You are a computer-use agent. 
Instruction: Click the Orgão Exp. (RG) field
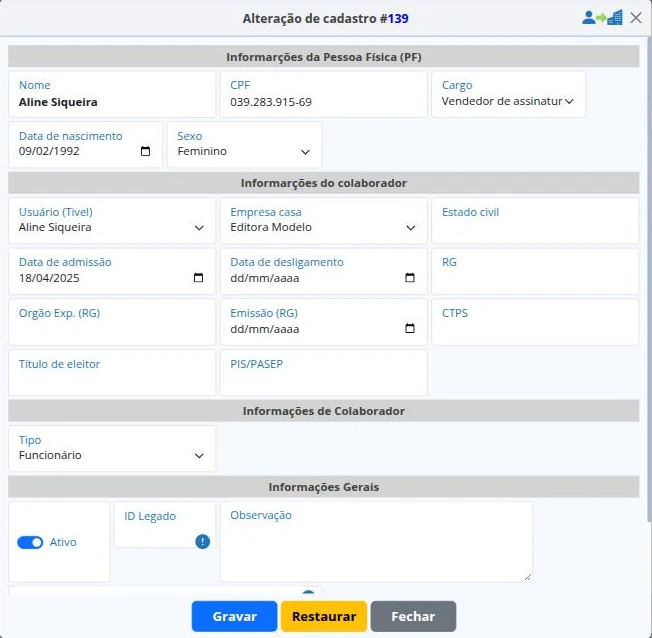pyautogui.click(x=112, y=322)
